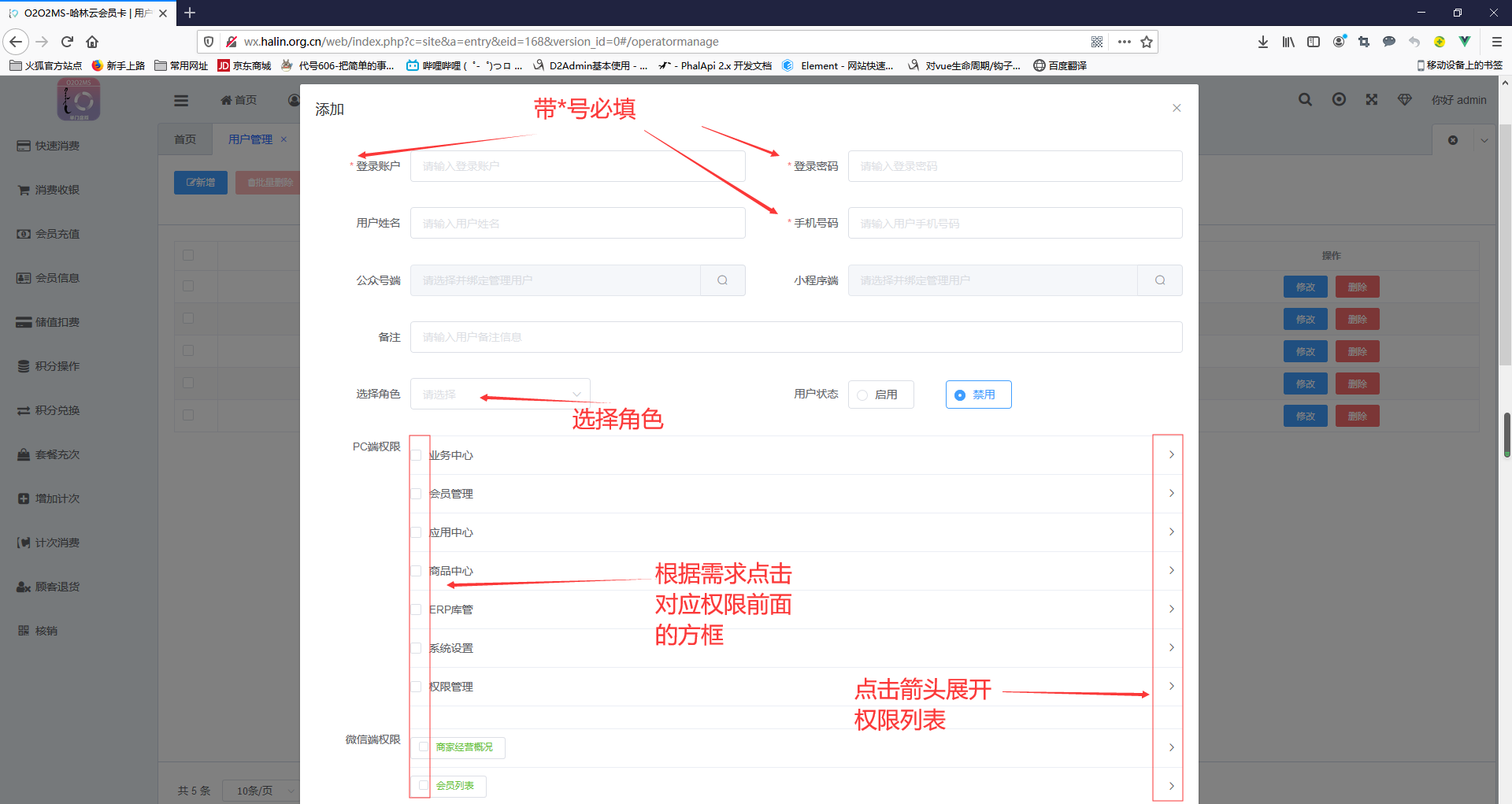Image resolution: width=1512 pixels, height=804 pixels.
Task: Check the ERP库管 permission box
Action: pyautogui.click(x=417, y=609)
